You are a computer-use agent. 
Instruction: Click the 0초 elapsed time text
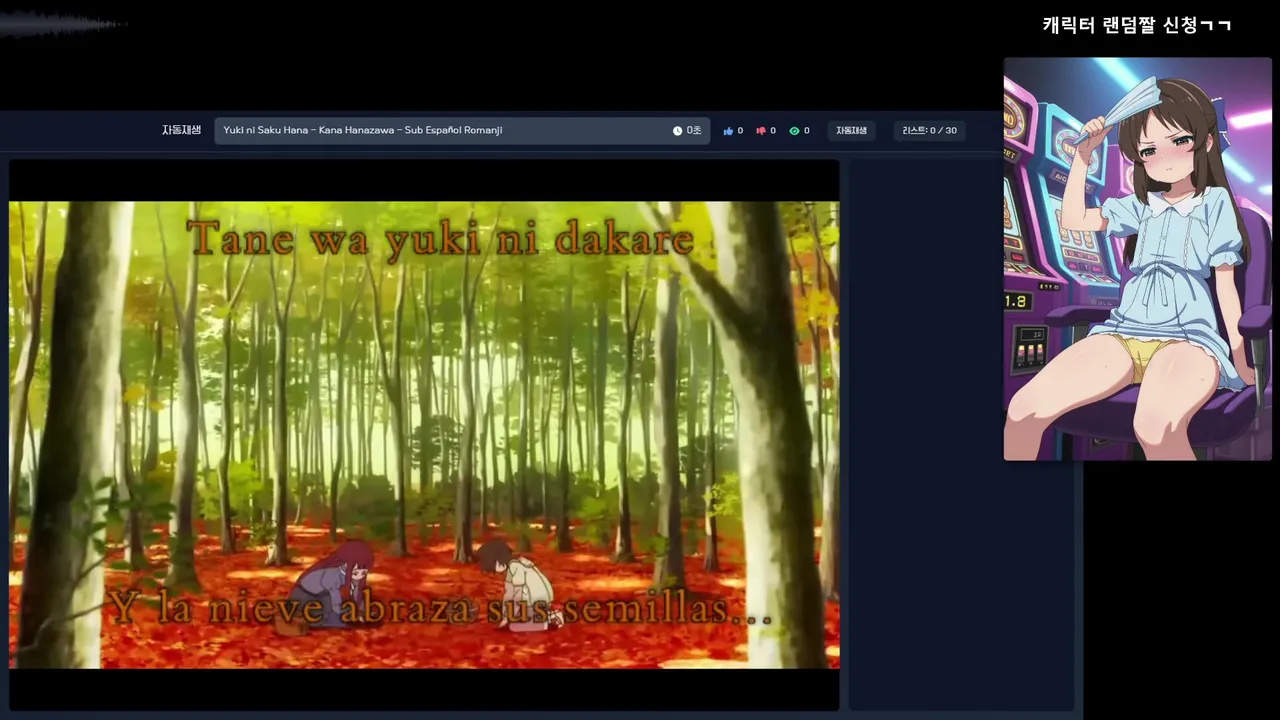point(694,131)
